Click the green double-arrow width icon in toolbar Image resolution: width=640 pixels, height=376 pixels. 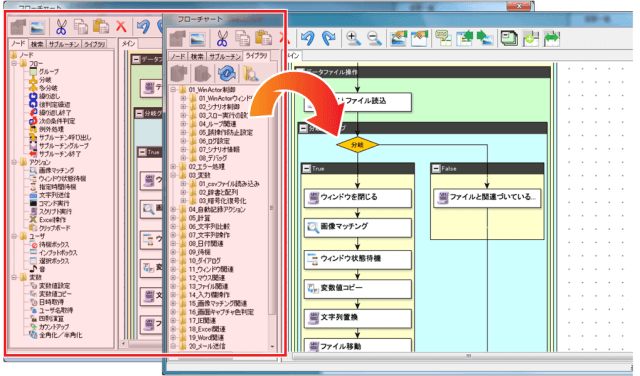coord(552,39)
